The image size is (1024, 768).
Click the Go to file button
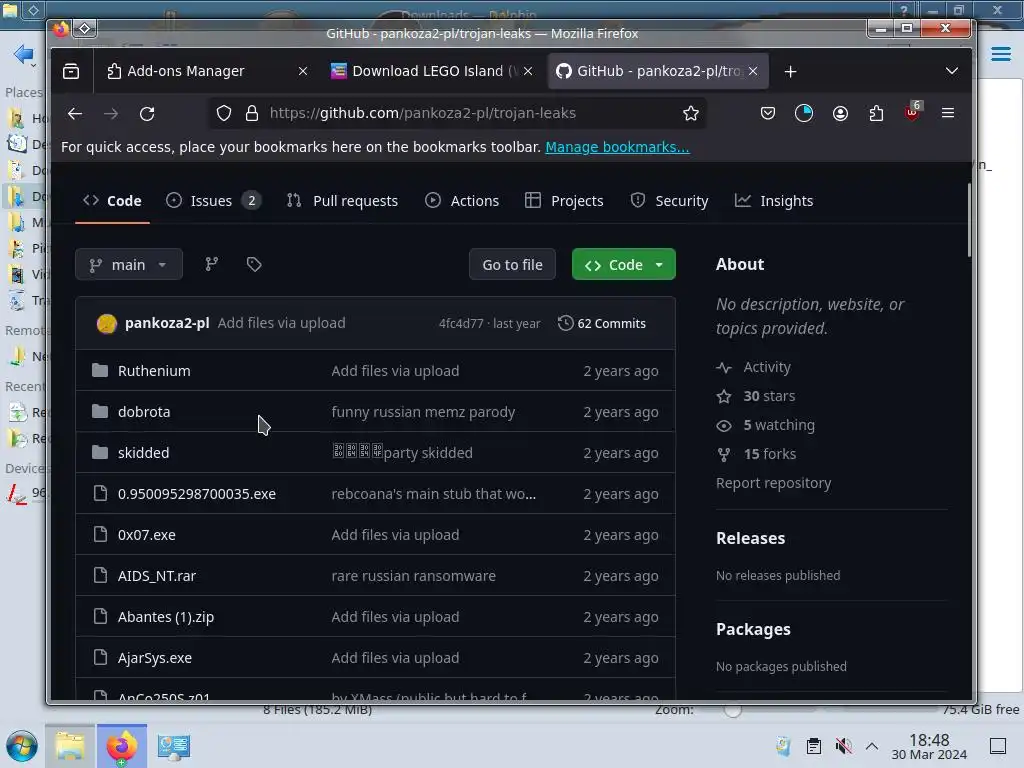(x=513, y=264)
